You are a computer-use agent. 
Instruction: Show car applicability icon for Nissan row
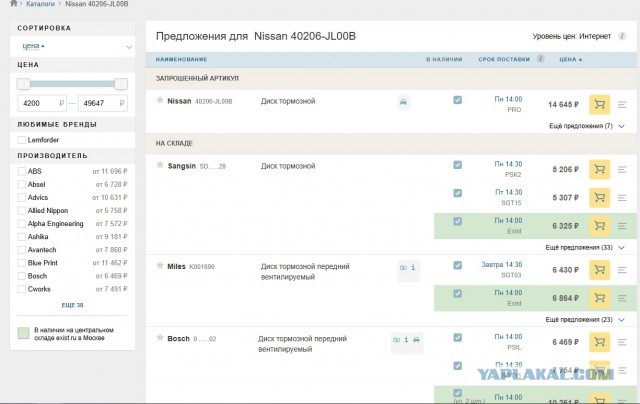point(403,102)
